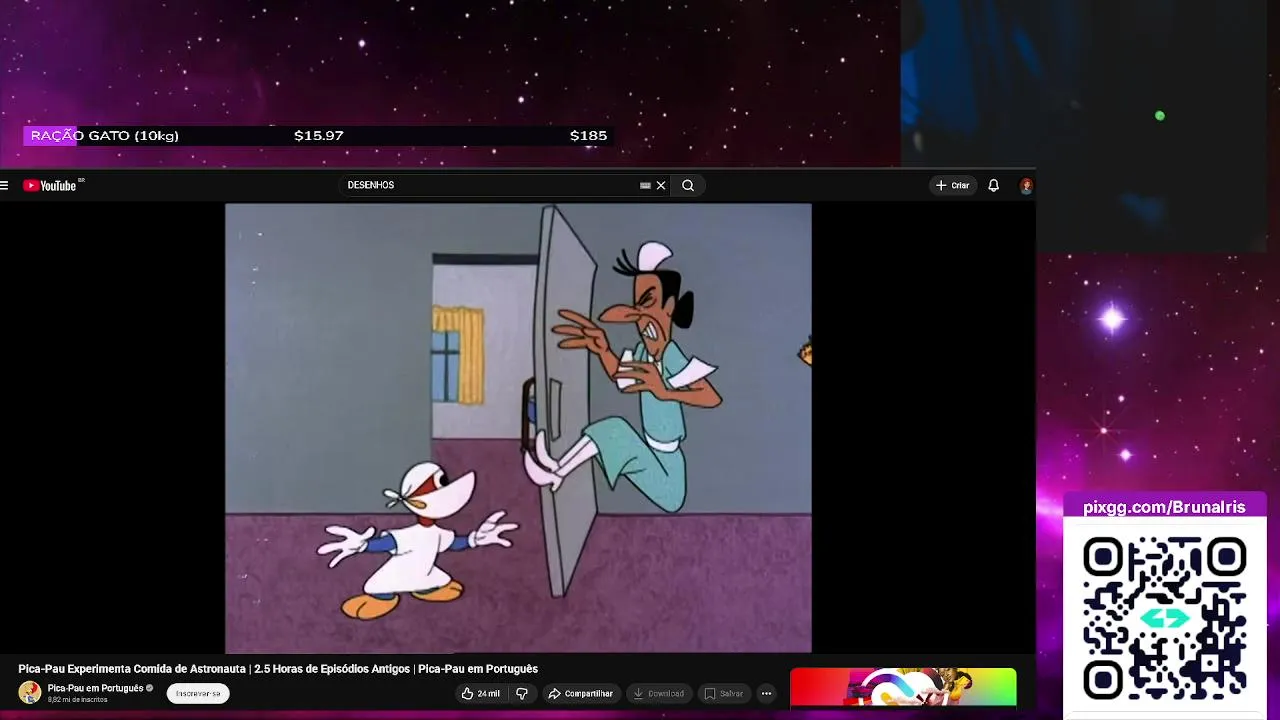The height and width of the screenshot is (720, 1280).
Task: Open Pica-Pau em Português channel avatar
Action: coord(30,692)
